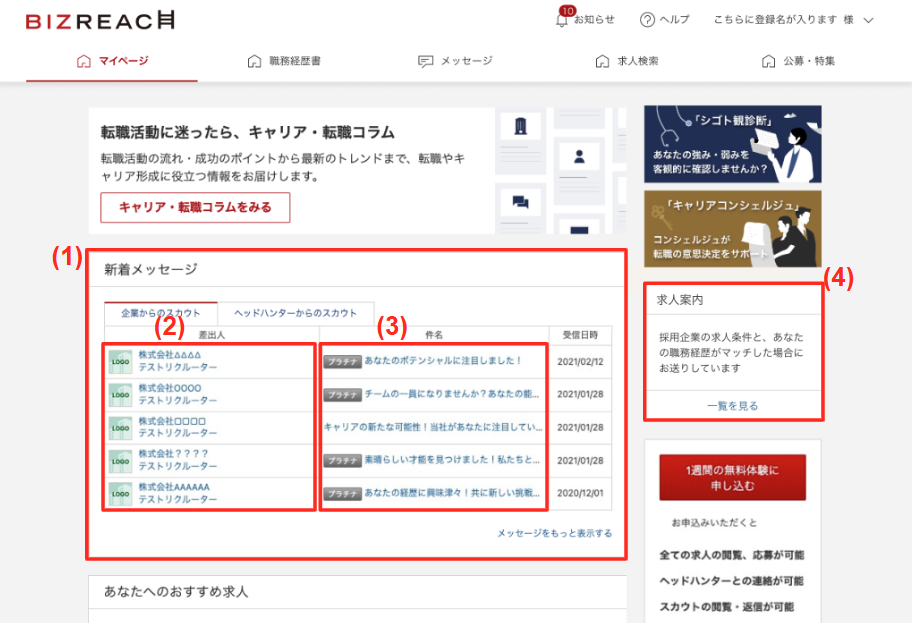Open the シゴト観診断 banner
This screenshot has height=623, width=912.
point(732,144)
